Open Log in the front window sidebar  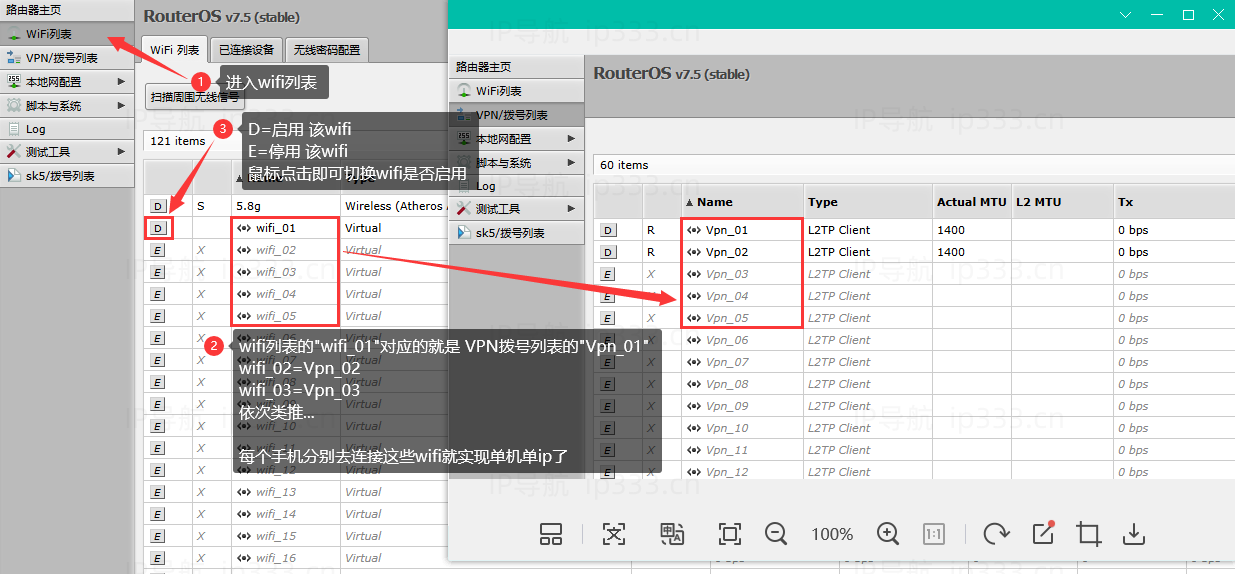click(x=517, y=186)
